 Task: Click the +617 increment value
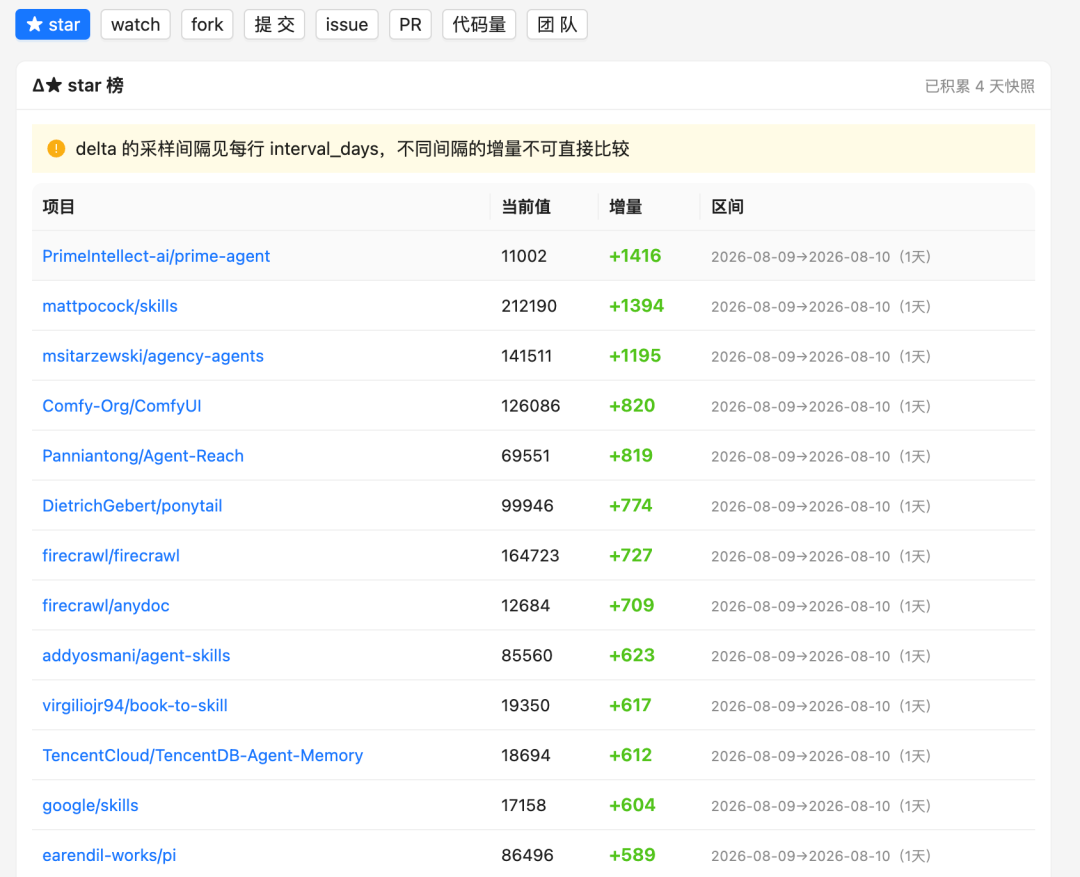coord(630,705)
